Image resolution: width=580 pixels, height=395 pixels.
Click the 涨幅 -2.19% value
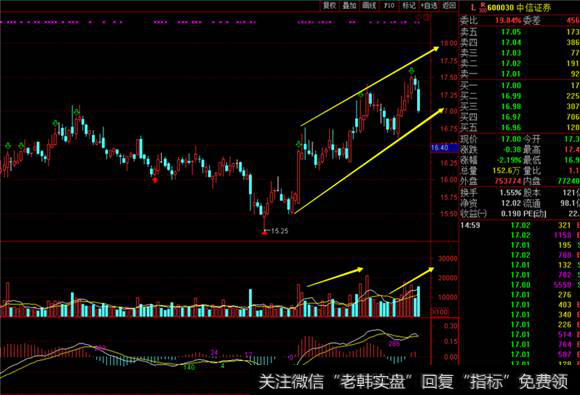tap(509, 160)
